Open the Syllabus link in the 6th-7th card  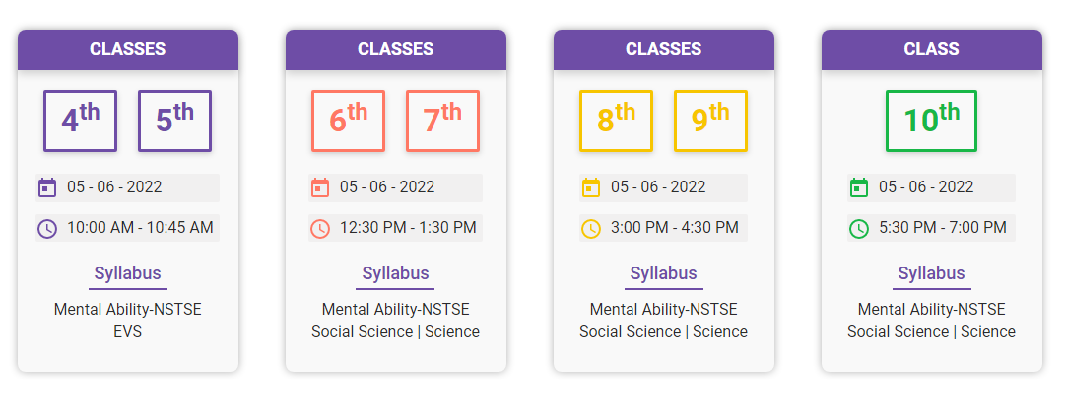click(x=396, y=273)
